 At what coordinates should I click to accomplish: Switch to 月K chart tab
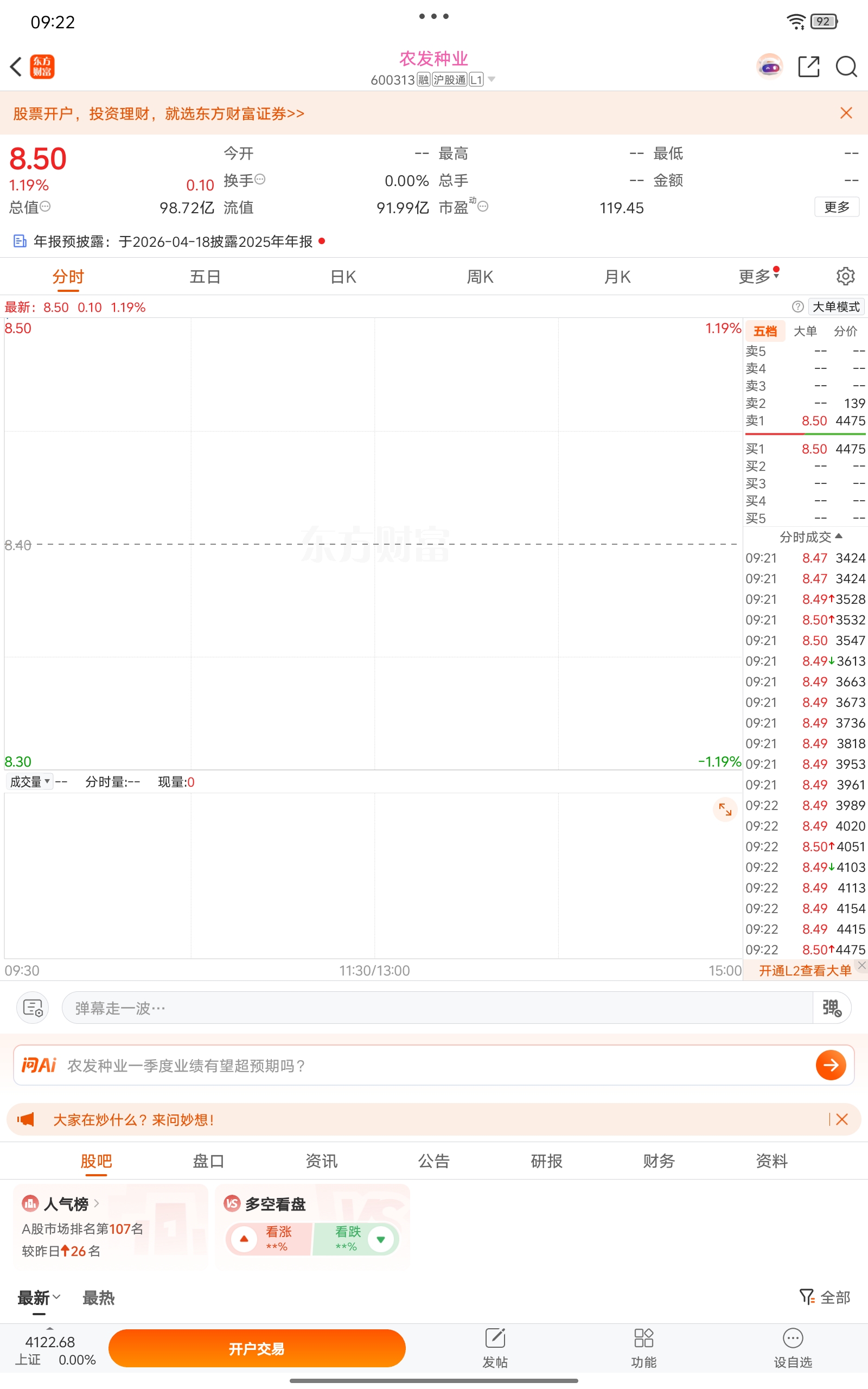617,276
